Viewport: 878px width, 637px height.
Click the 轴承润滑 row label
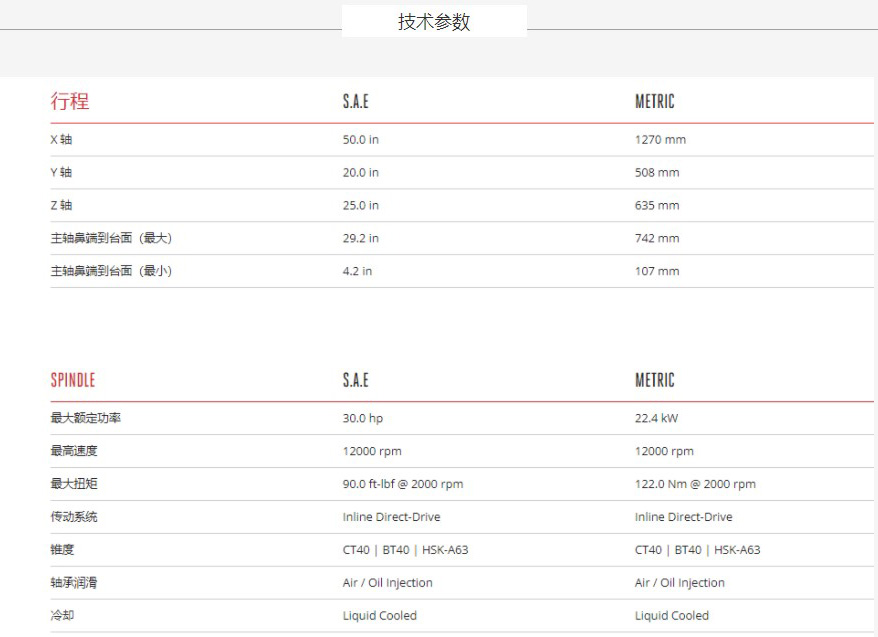pos(74,583)
